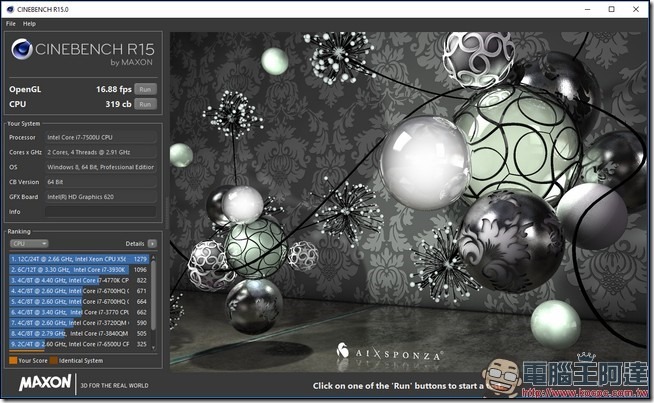The height and width of the screenshot is (403, 654).
Task: Run the CPU benchmark
Action: [145, 103]
